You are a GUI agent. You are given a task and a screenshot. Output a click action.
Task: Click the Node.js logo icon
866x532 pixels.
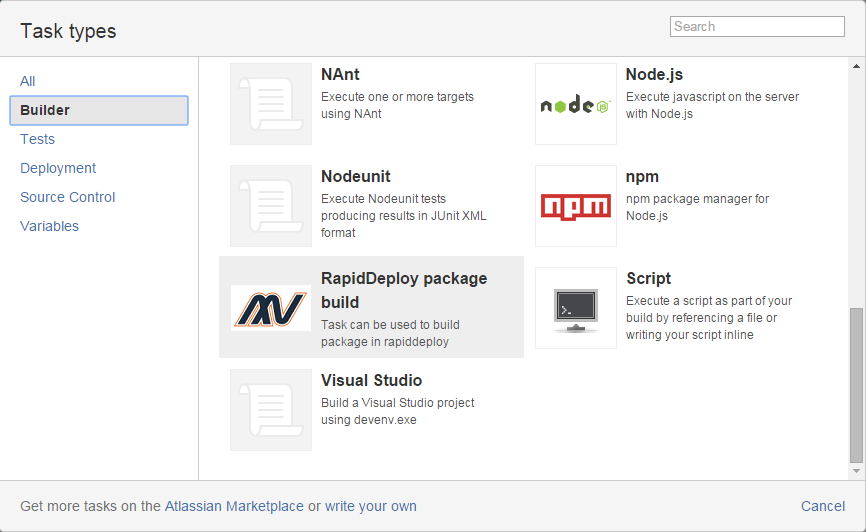click(575, 104)
